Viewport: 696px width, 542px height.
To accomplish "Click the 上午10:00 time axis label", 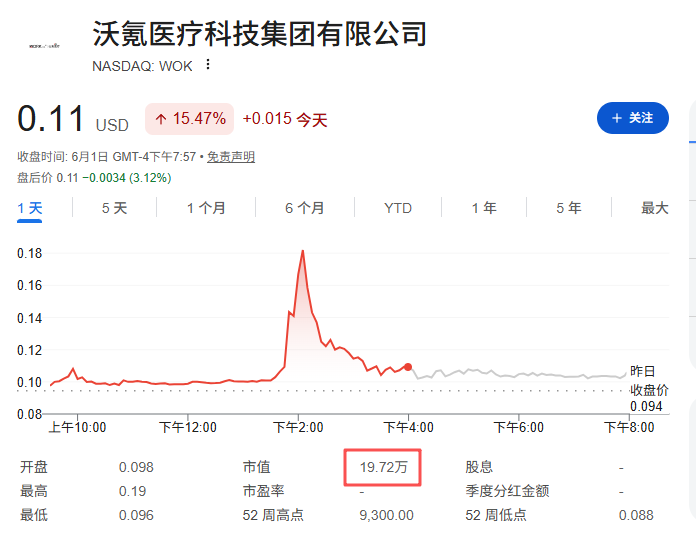I will (77, 427).
